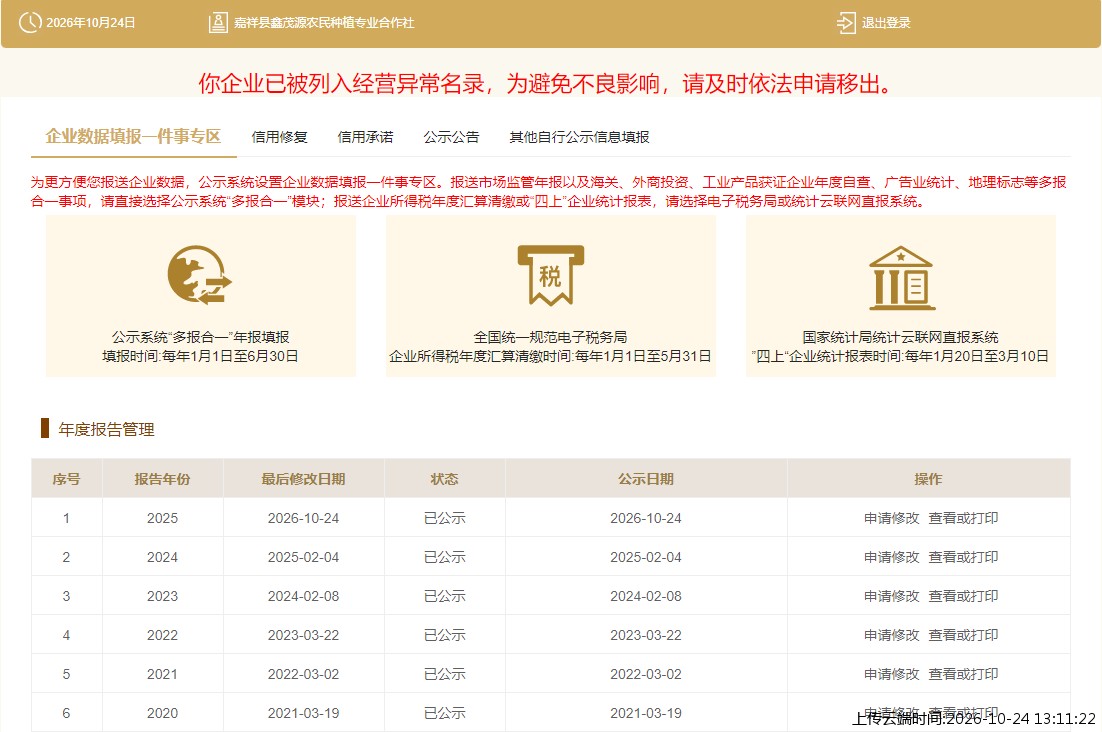1102x732 pixels.
Task: Click the 报告年份 column header
Action: (162, 479)
